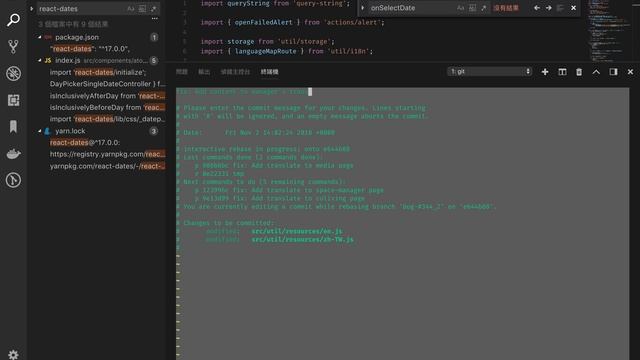Screen dimensions: 640x360
Task: Open the Extensions view
Action: [x=13, y=100]
